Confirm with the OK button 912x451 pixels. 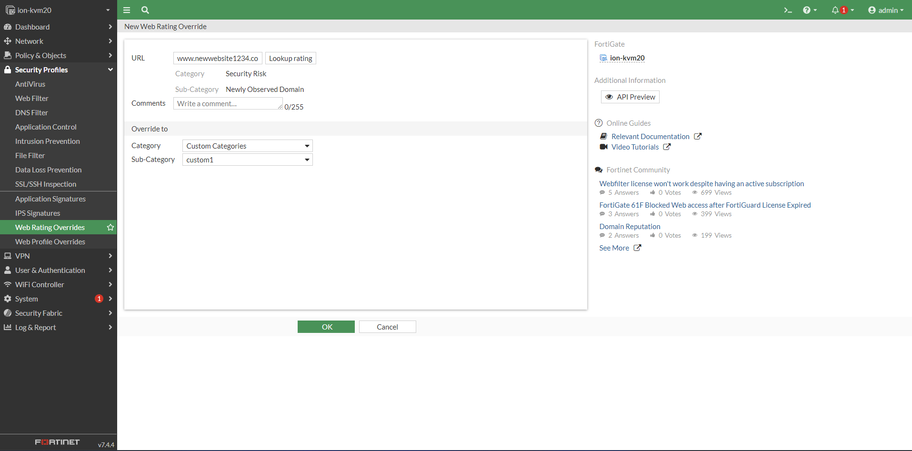point(326,327)
